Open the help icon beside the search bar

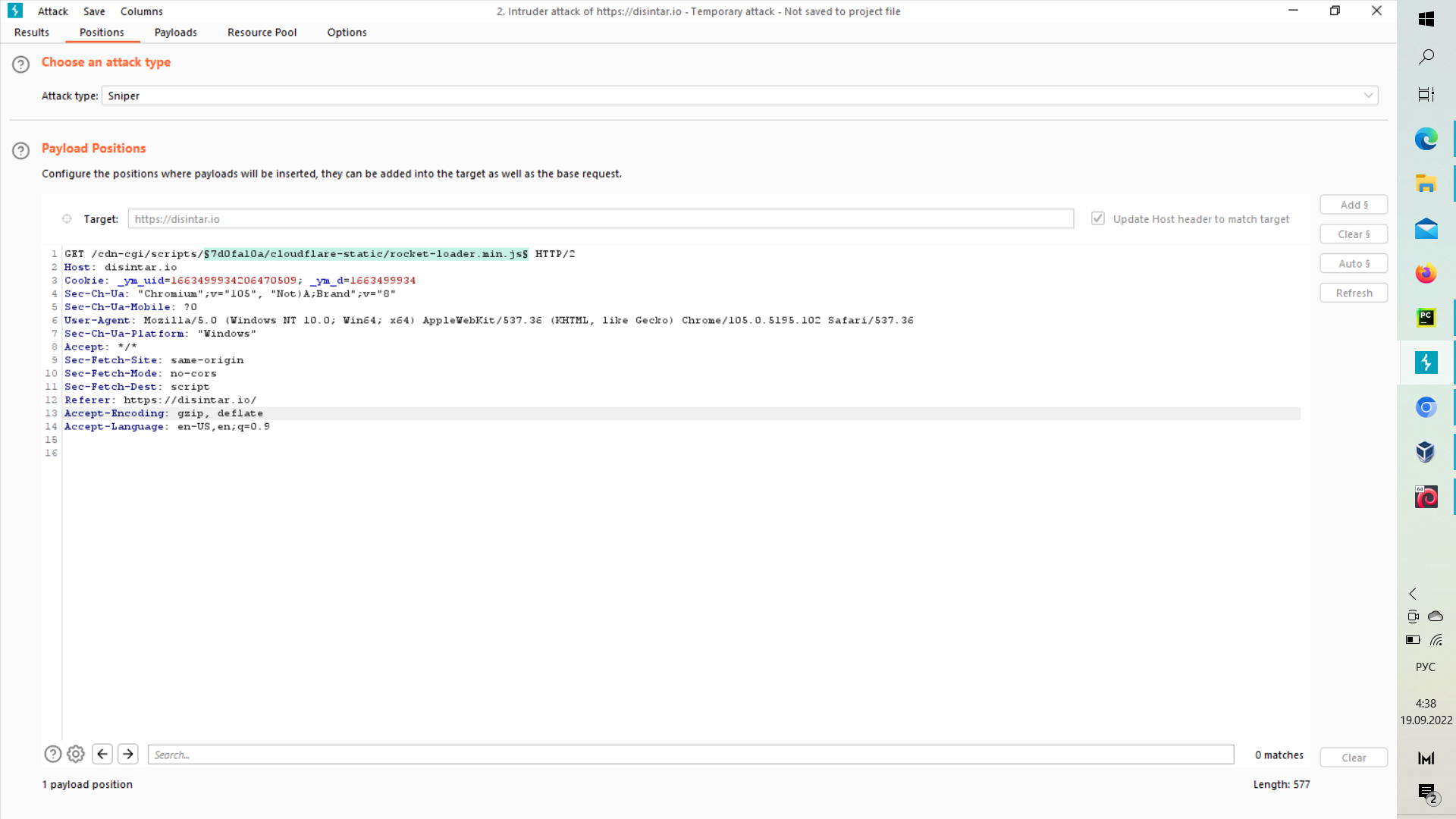[x=53, y=755]
